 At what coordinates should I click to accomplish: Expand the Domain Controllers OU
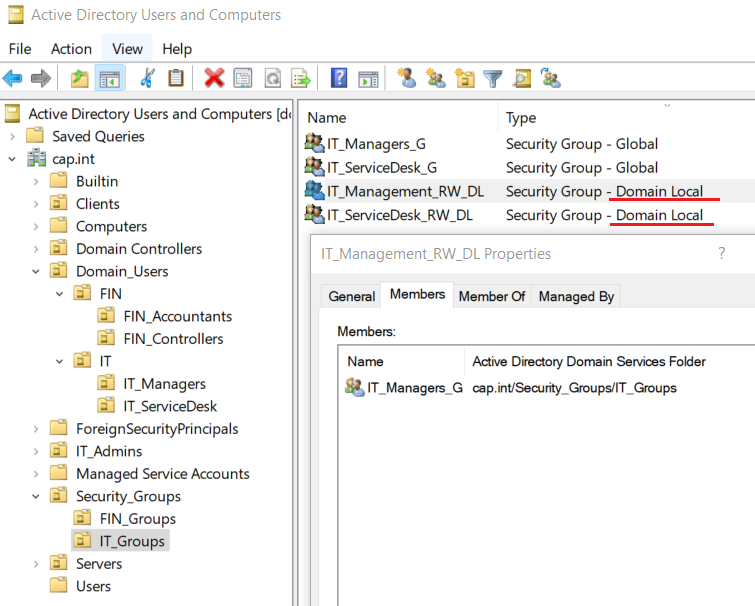pos(36,249)
